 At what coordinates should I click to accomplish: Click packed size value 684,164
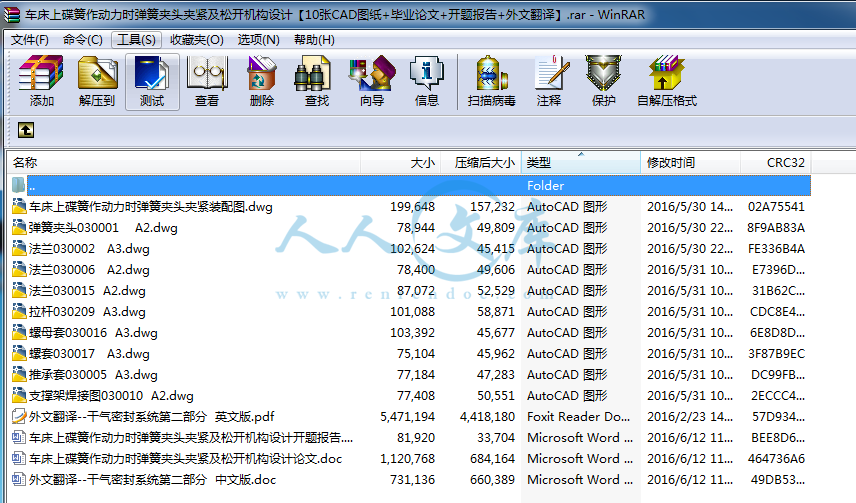tap(492, 458)
